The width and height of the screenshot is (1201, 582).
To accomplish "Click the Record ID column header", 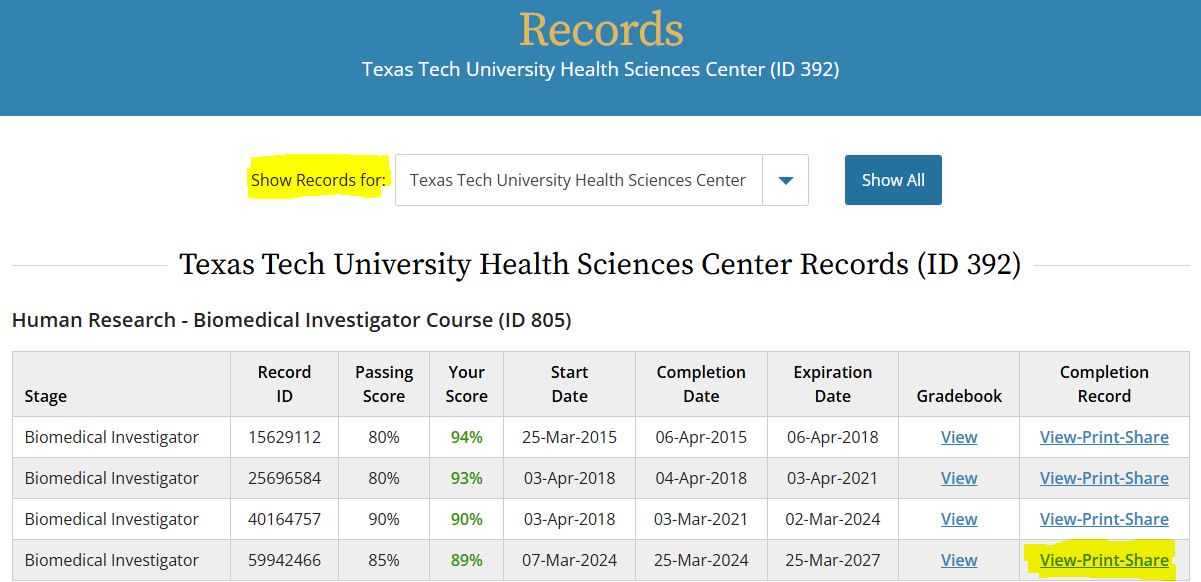I will (285, 384).
